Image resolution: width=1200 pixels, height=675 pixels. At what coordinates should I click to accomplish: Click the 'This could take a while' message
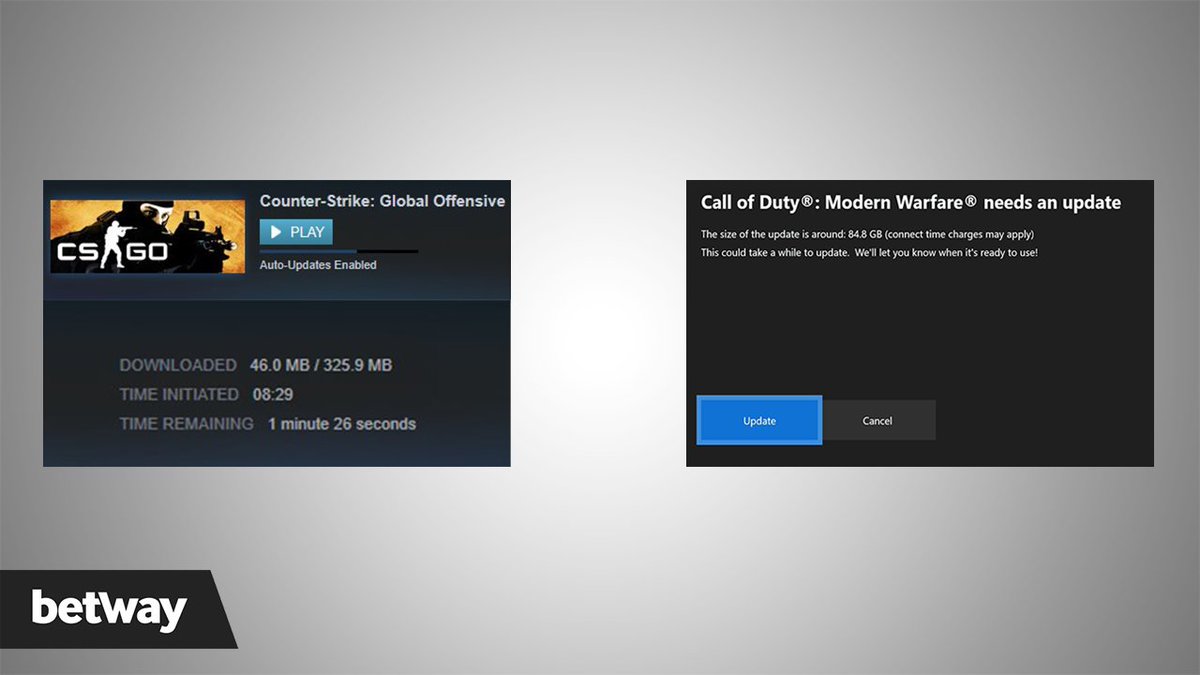869,253
